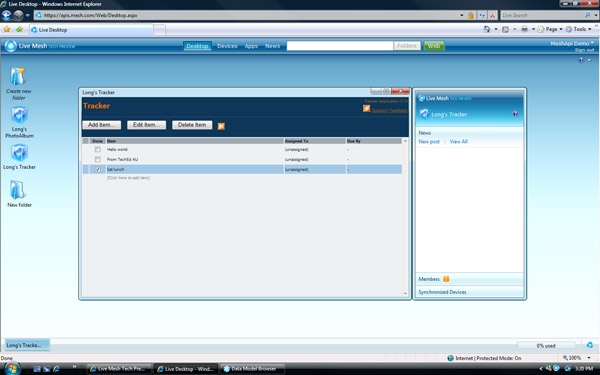Click the storage 0% used progress bar
Viewport: 600px width, 375px height.
coord(546,346)
